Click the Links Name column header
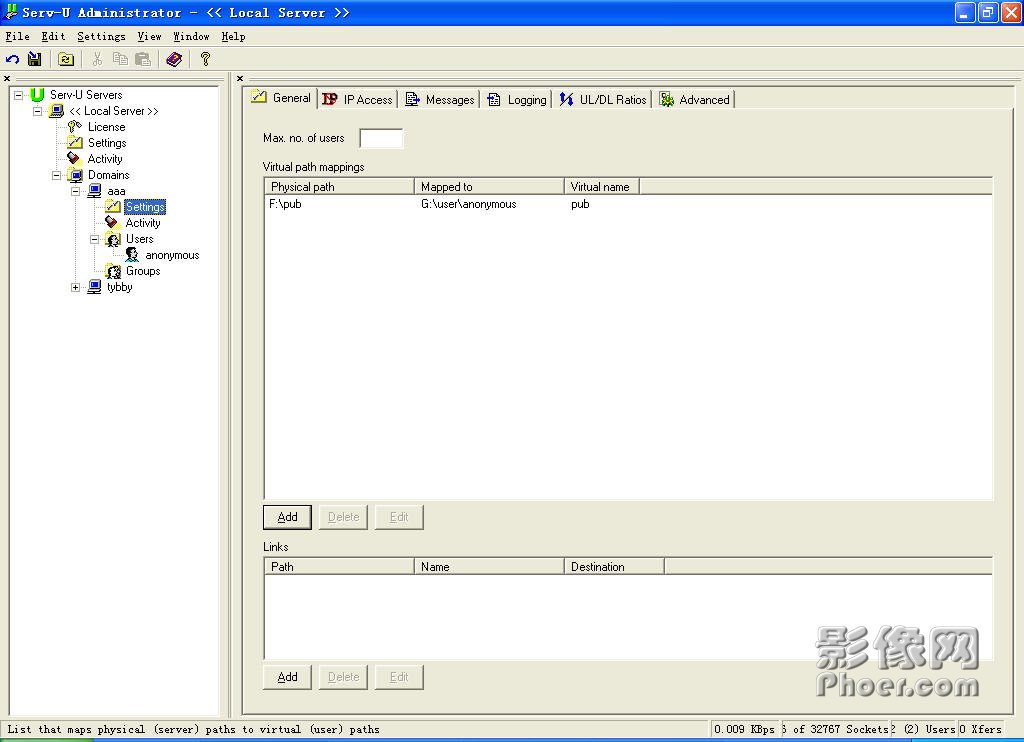Screen dimensions: 1024x742 point(489,566)
